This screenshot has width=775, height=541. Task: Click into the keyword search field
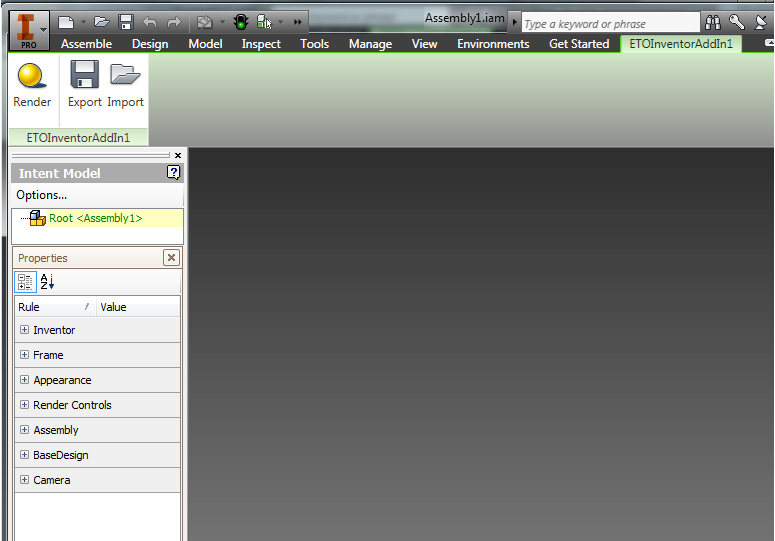610,23
